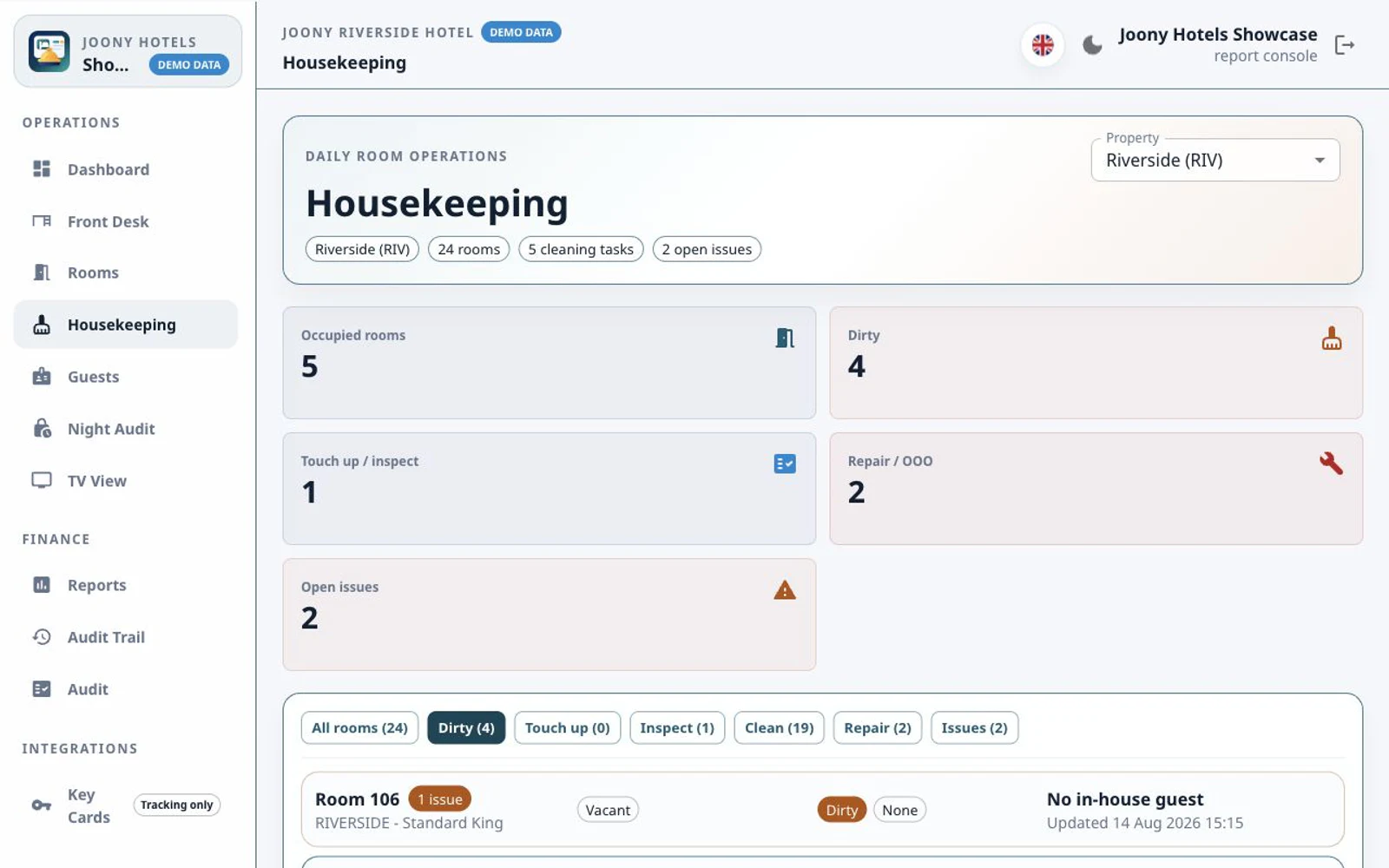Click the Dirty status badge on Room 106
The width and height of the screenshot is (1389, 868).
point(841,810)
